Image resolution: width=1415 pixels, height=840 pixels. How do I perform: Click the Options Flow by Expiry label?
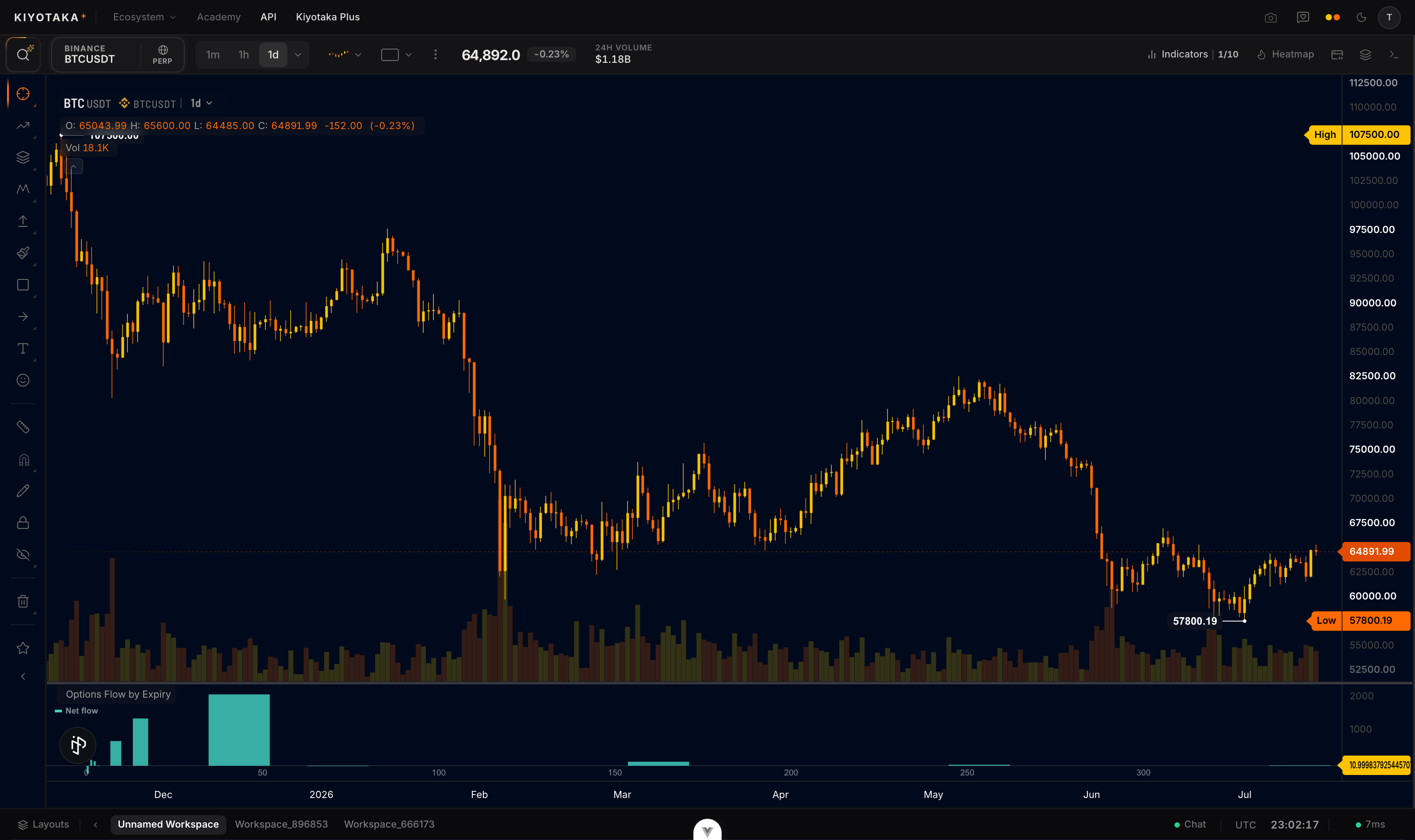click(x=118, y=694)
